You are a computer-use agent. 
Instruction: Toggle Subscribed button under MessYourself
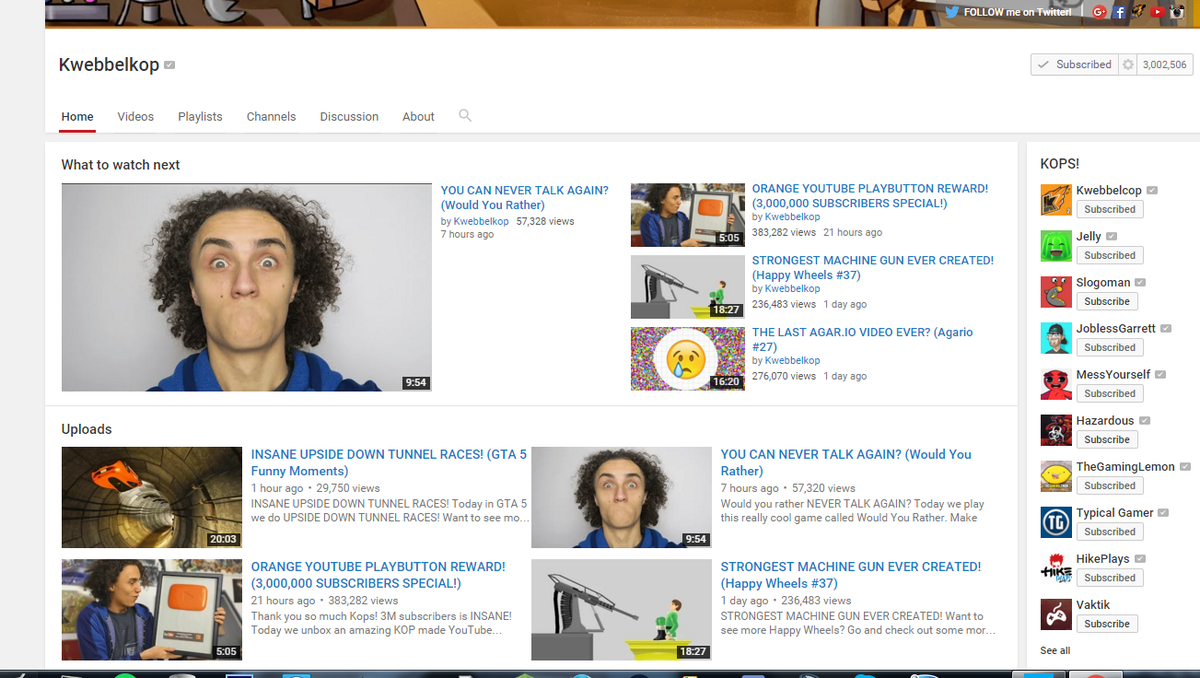pyautogui.click(x=1109, y=393)
